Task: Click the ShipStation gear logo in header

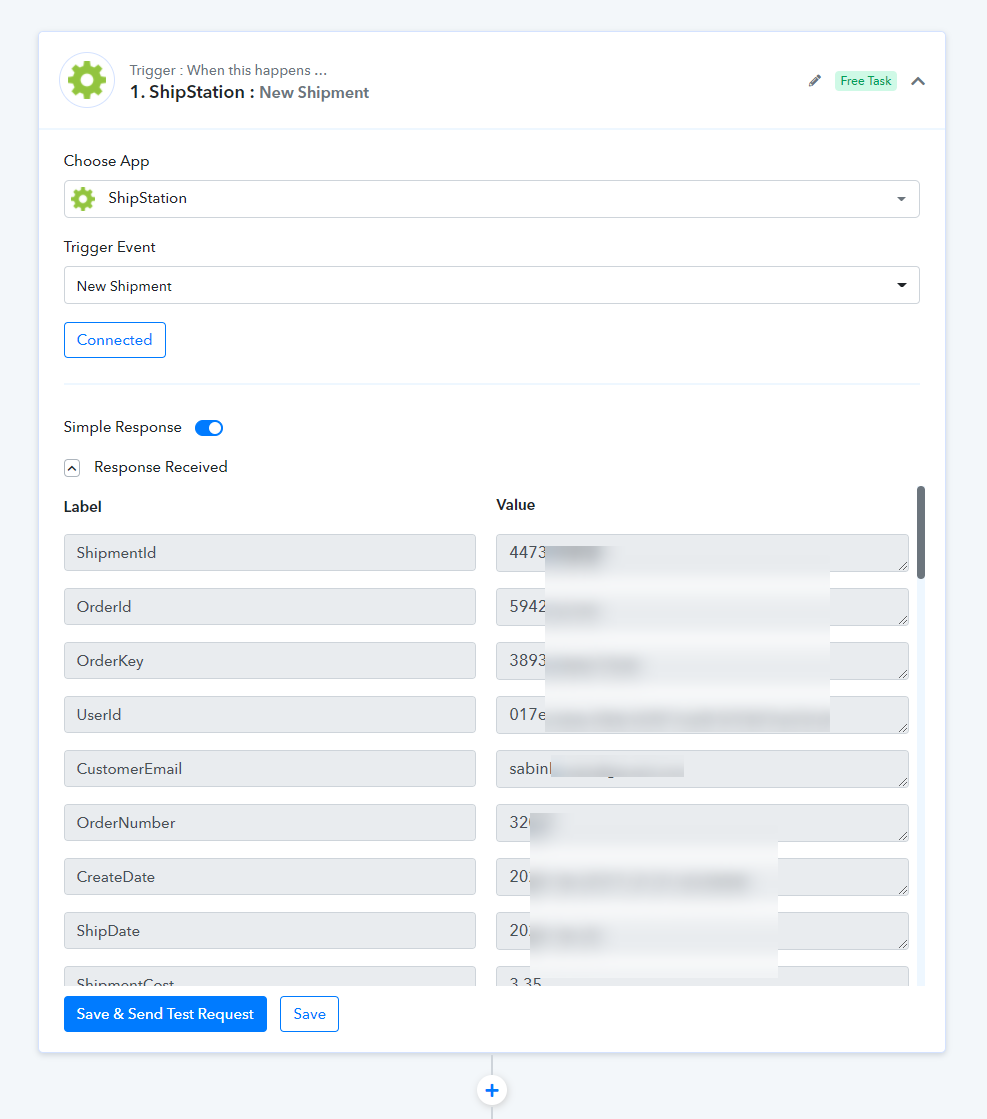Action: 87,80
